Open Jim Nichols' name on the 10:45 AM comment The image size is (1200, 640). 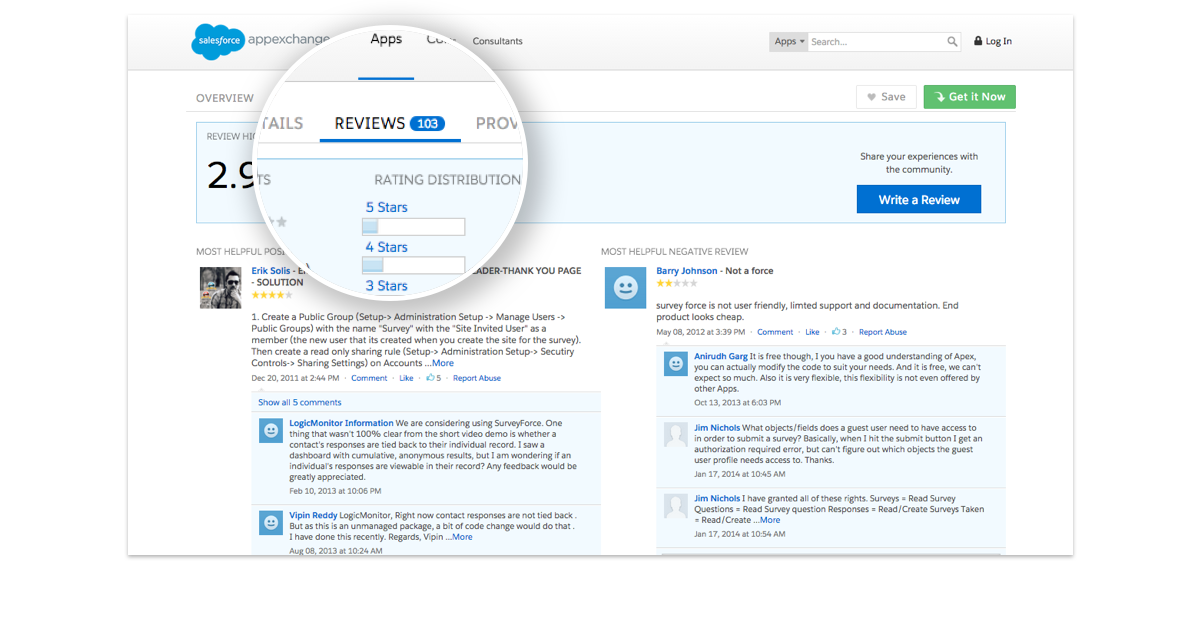(717, 427)
